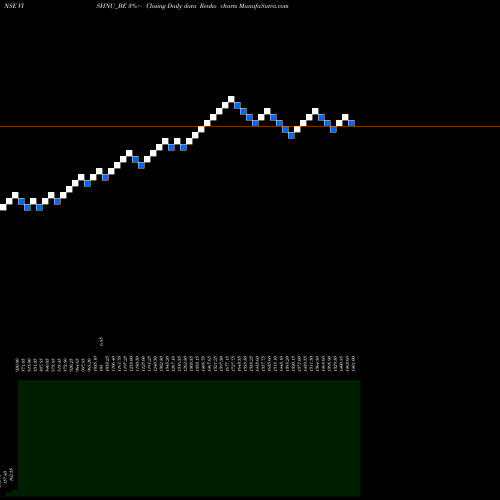Click the MunafaSutra.com source text
500x500 pixels.
263,6
